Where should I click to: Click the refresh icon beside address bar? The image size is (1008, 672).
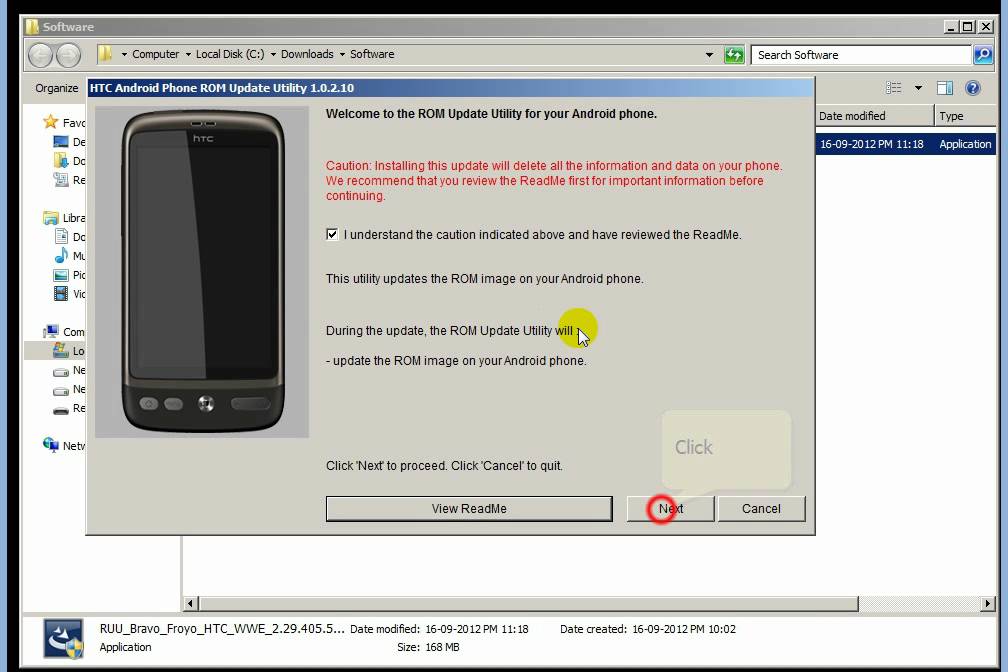click(x=734, y=55)
